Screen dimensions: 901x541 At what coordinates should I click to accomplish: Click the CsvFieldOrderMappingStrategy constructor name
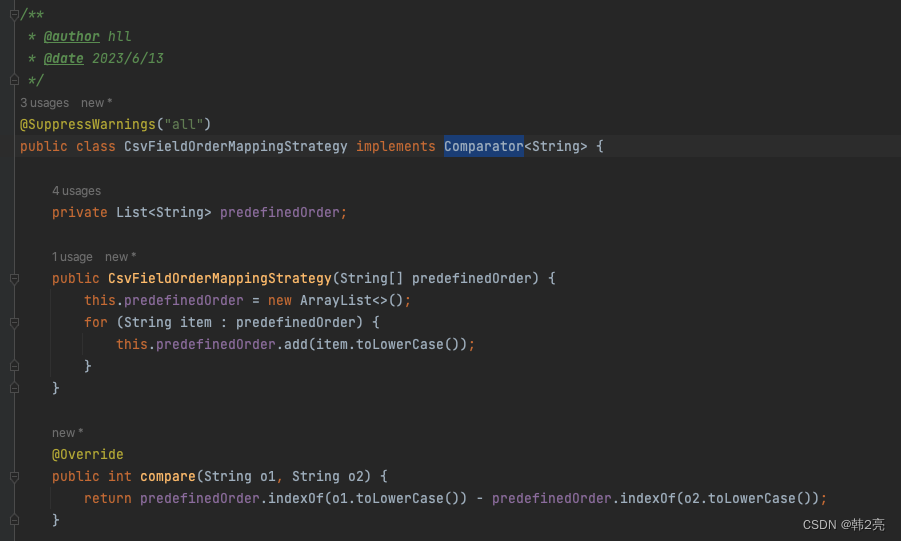220,279
